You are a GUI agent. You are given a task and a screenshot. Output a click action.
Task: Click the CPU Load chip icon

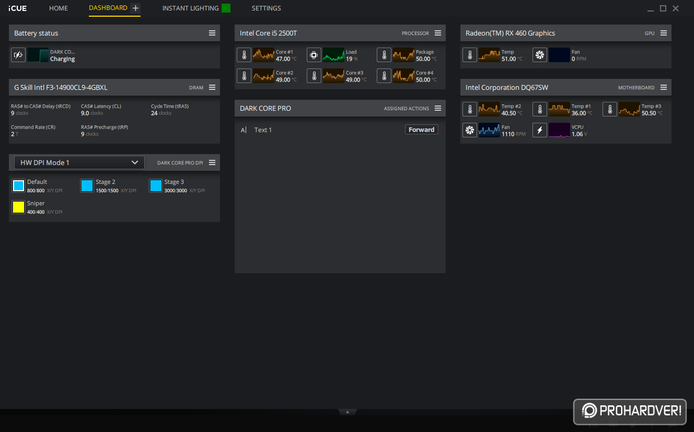pyautogui.click(x=314, y=55)
